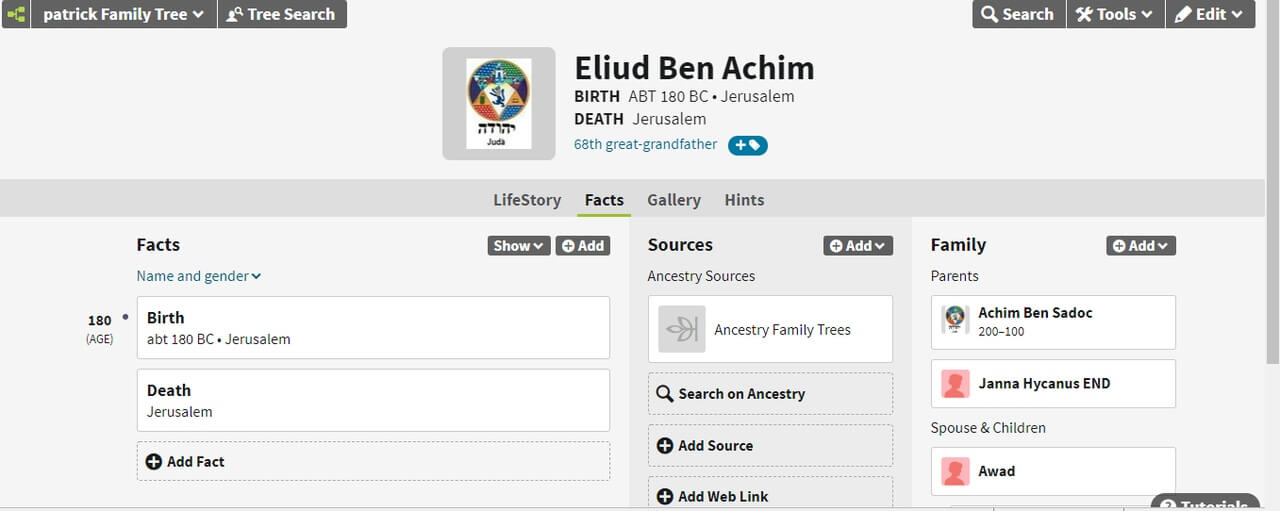Switch to the Gallery tab
Screen dimensions: 1280x511
(673, 200)
